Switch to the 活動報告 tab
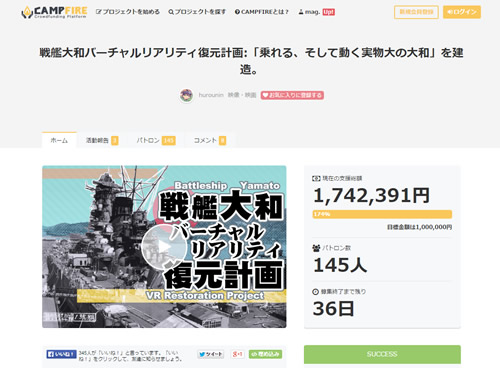 (102, 140)
